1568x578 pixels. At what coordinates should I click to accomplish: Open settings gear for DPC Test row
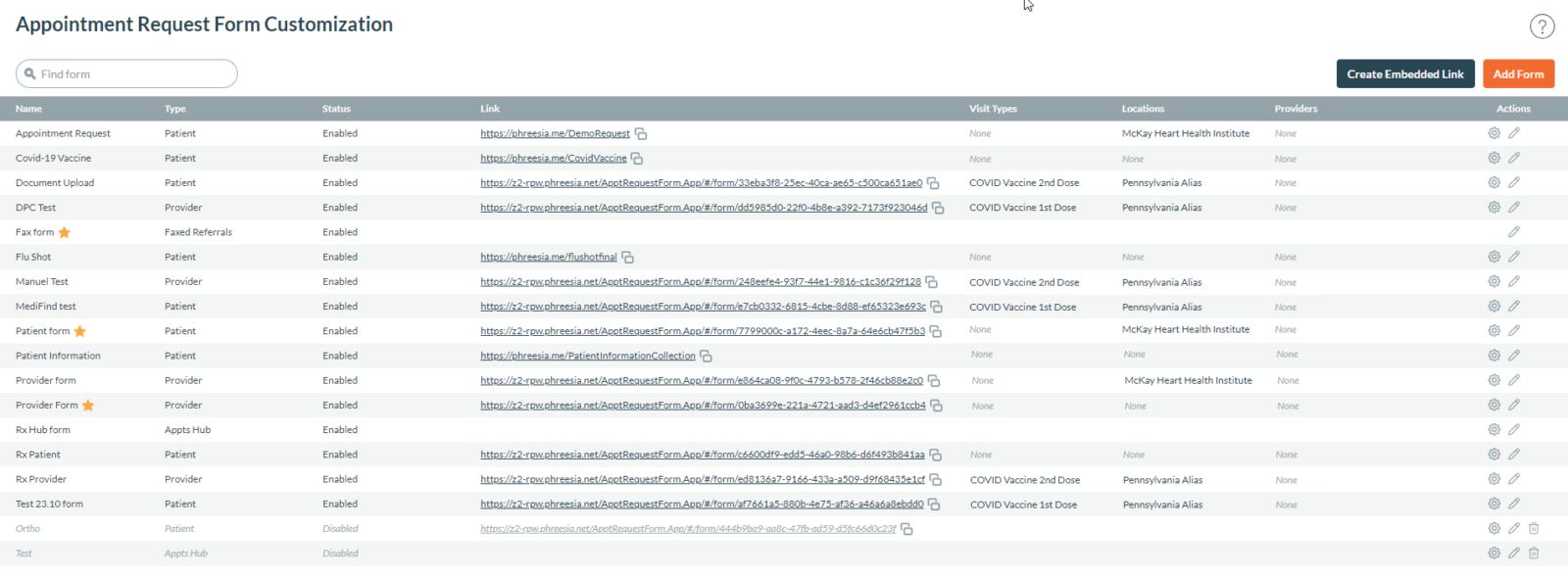pos(1494,207)
